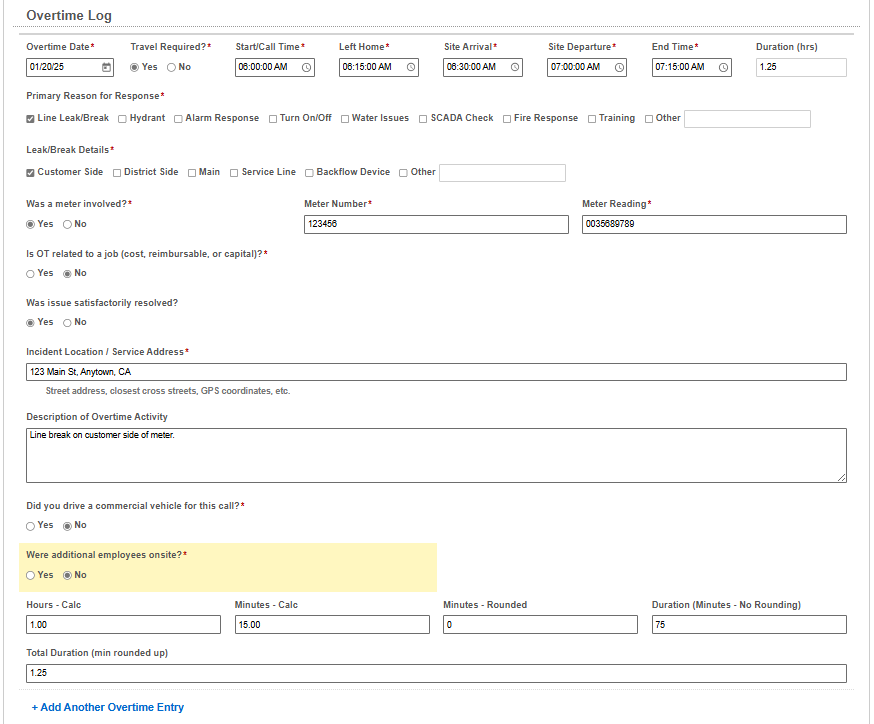Check the Hydrant reason checkbox

point(122,119)
